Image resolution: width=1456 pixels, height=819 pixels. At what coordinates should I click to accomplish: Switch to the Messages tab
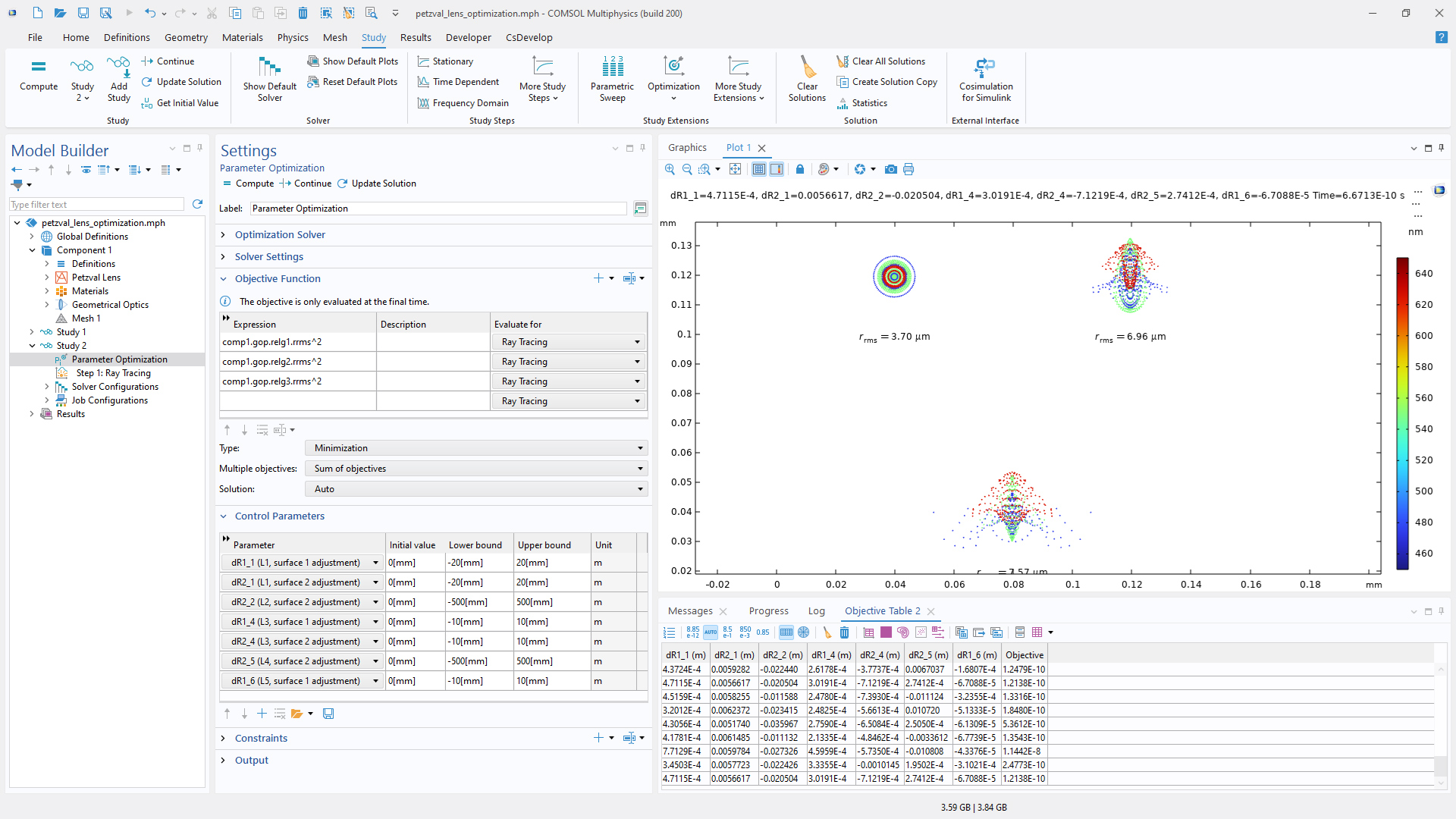click(690, 611)
